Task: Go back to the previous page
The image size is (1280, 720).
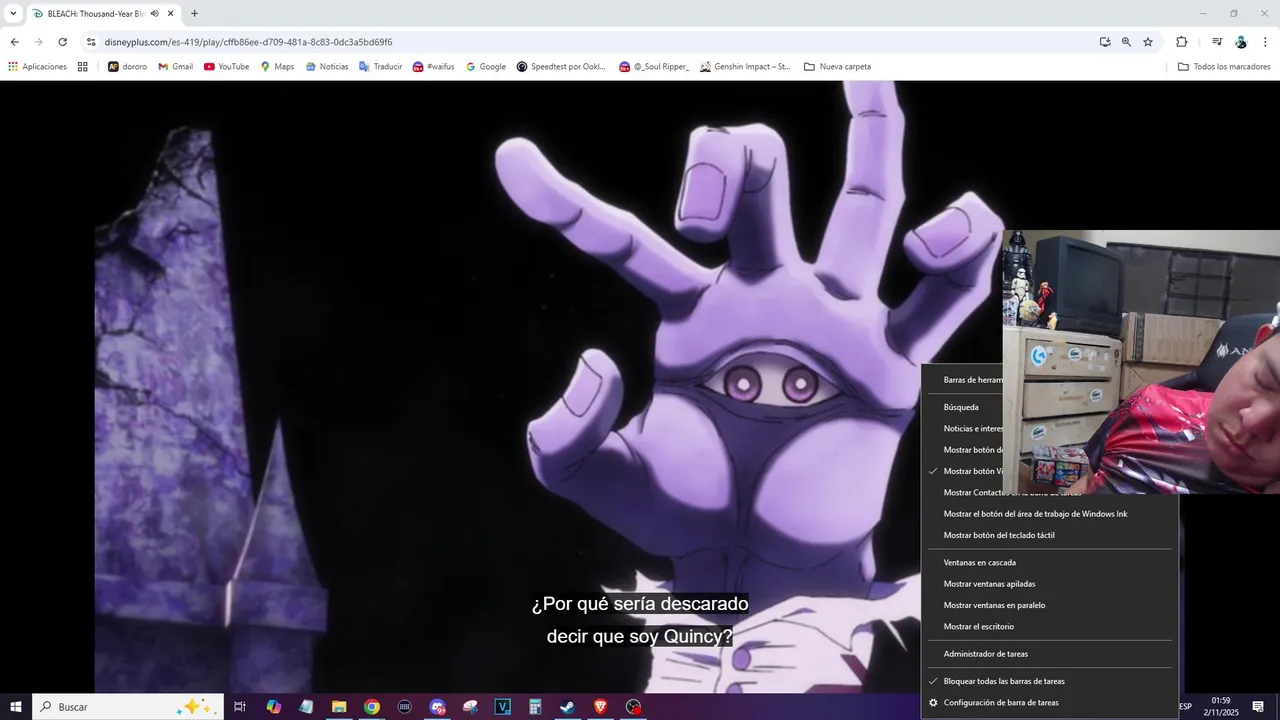Action: (15, 42)
